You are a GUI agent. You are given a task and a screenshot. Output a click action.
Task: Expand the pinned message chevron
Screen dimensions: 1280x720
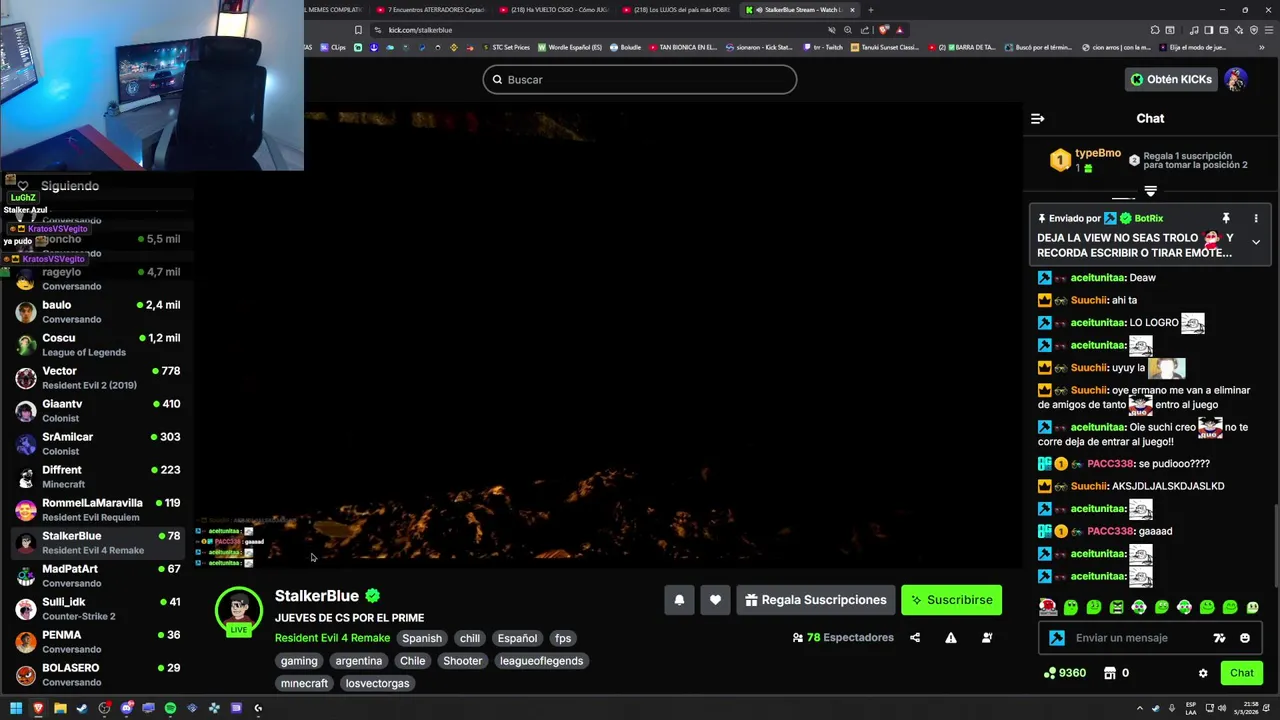point(1256,242)
